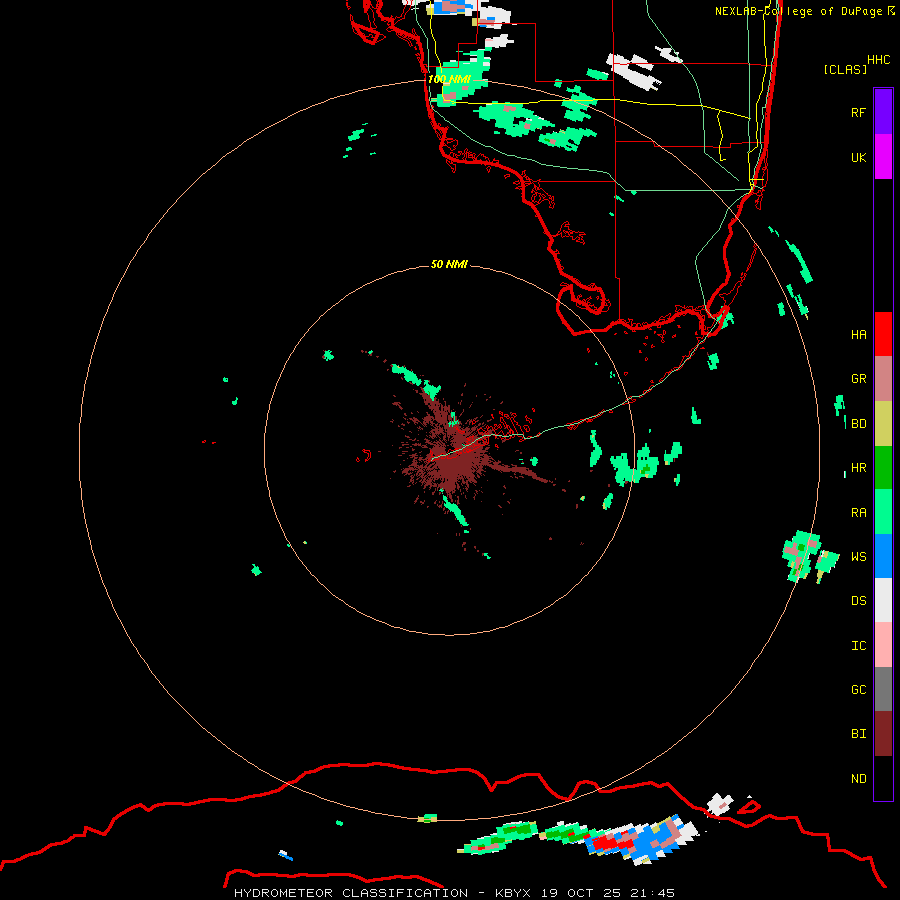Click the white DS dry snow swatch

tap(883, 600)
